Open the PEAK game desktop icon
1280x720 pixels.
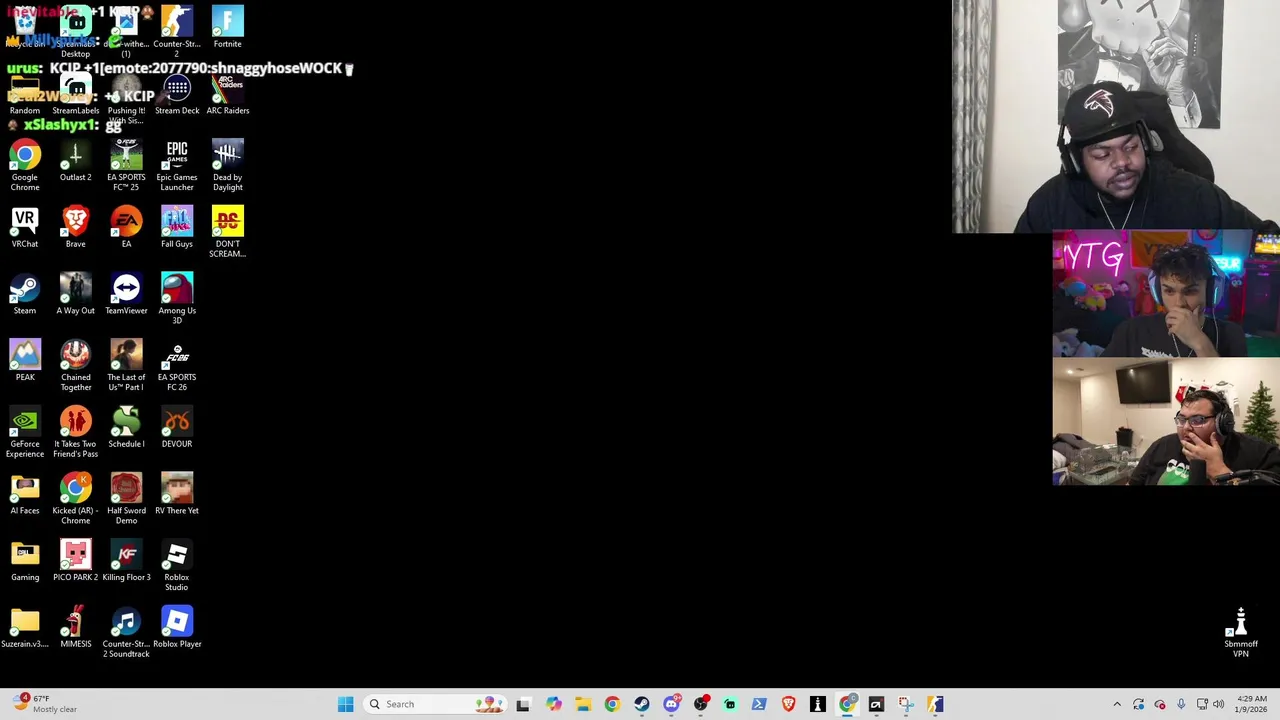click(x=25, y=361)
